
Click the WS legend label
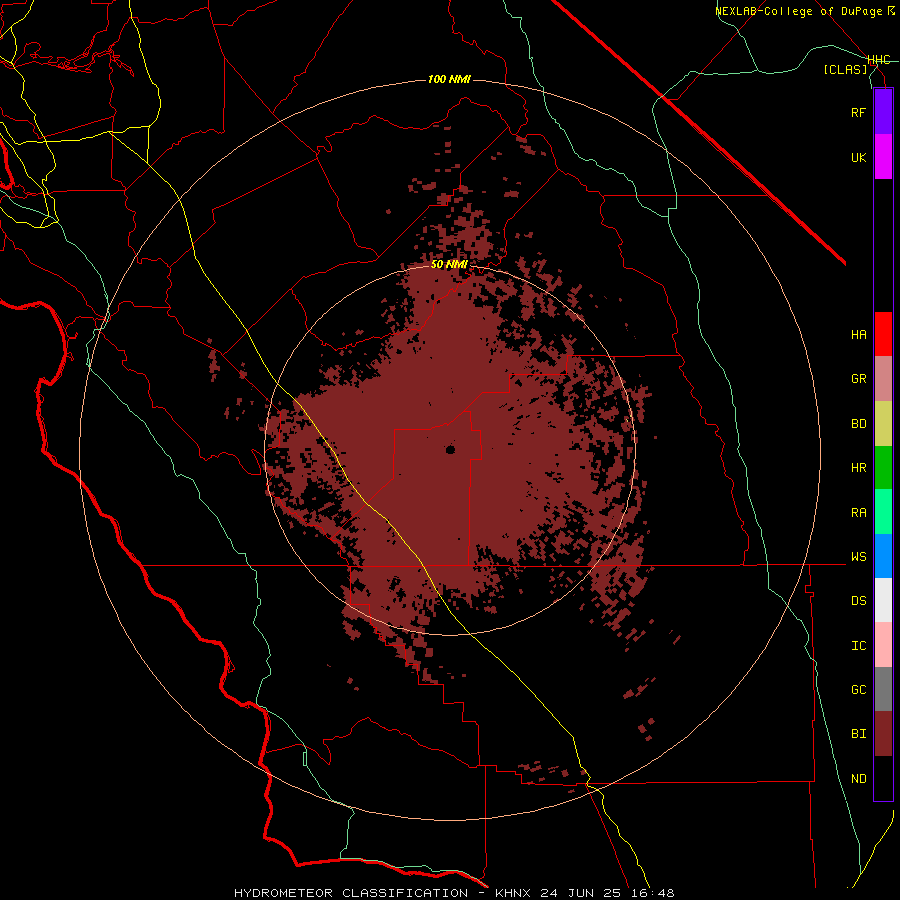point(859,556)
